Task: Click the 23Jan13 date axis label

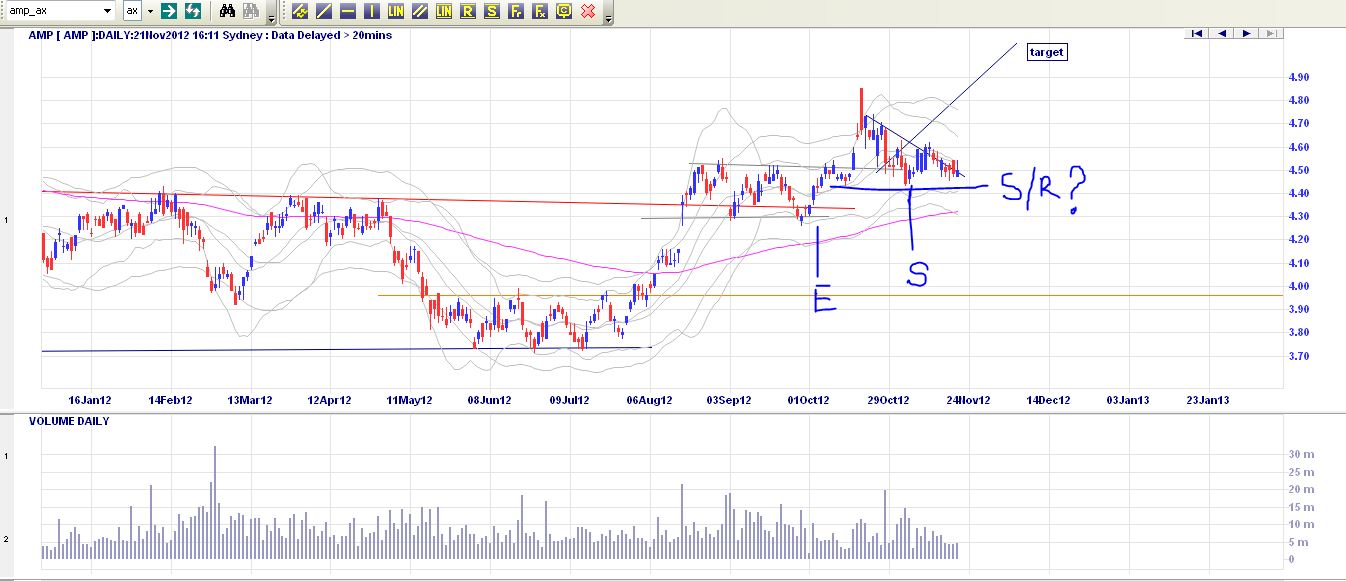Action: (x=1208, y=400)
